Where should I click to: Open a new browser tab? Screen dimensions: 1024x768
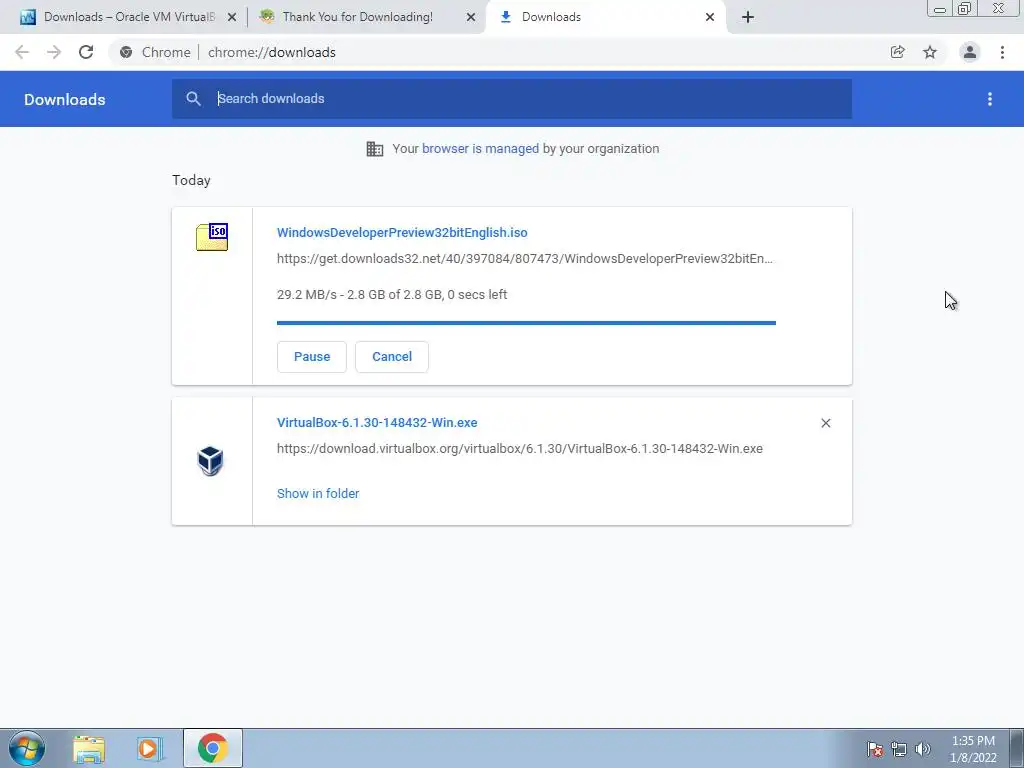[x=748, y=18]
